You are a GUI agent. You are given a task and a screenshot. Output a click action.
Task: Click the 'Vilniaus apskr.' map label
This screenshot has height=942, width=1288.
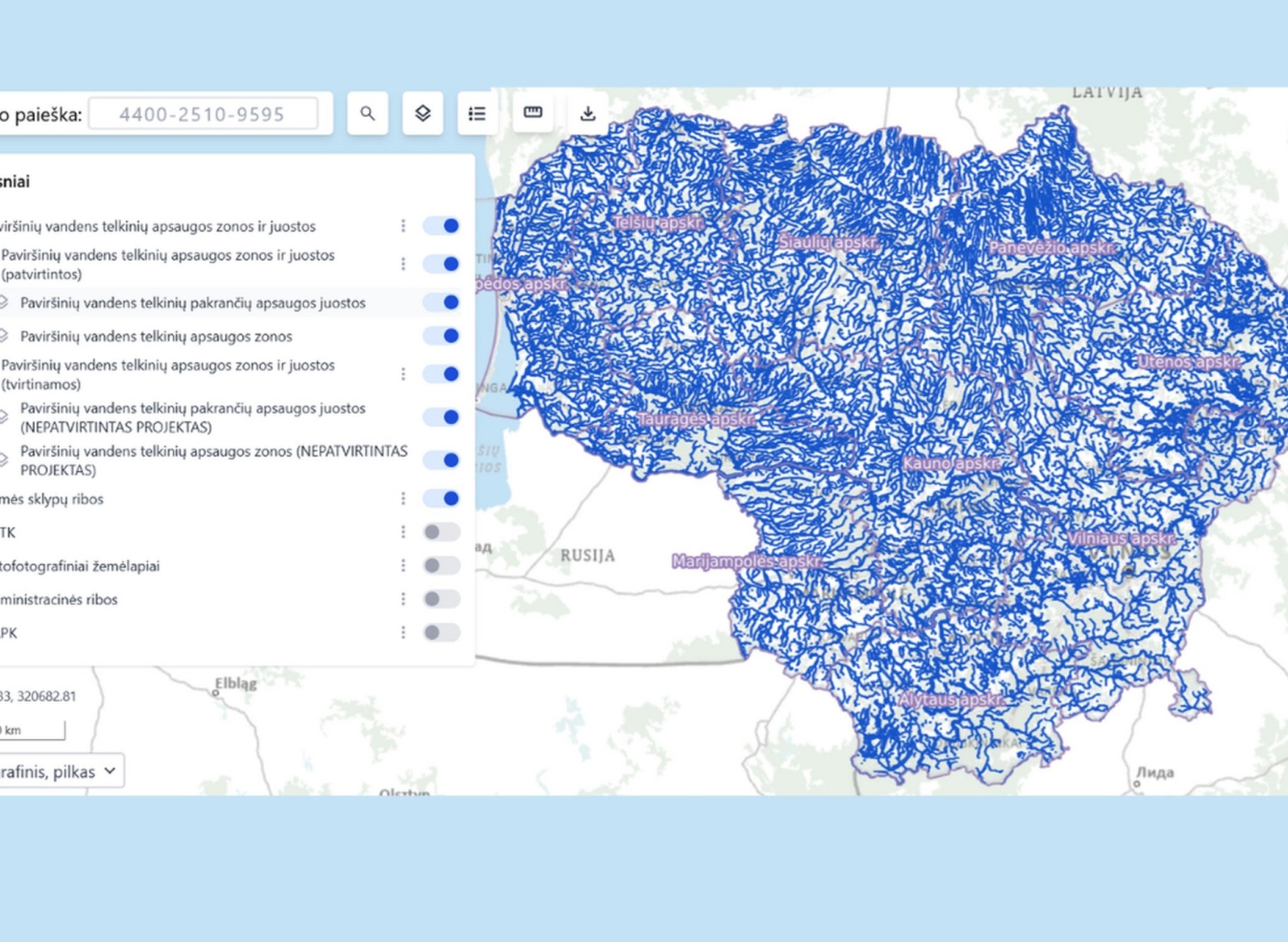pos(1122,539)
